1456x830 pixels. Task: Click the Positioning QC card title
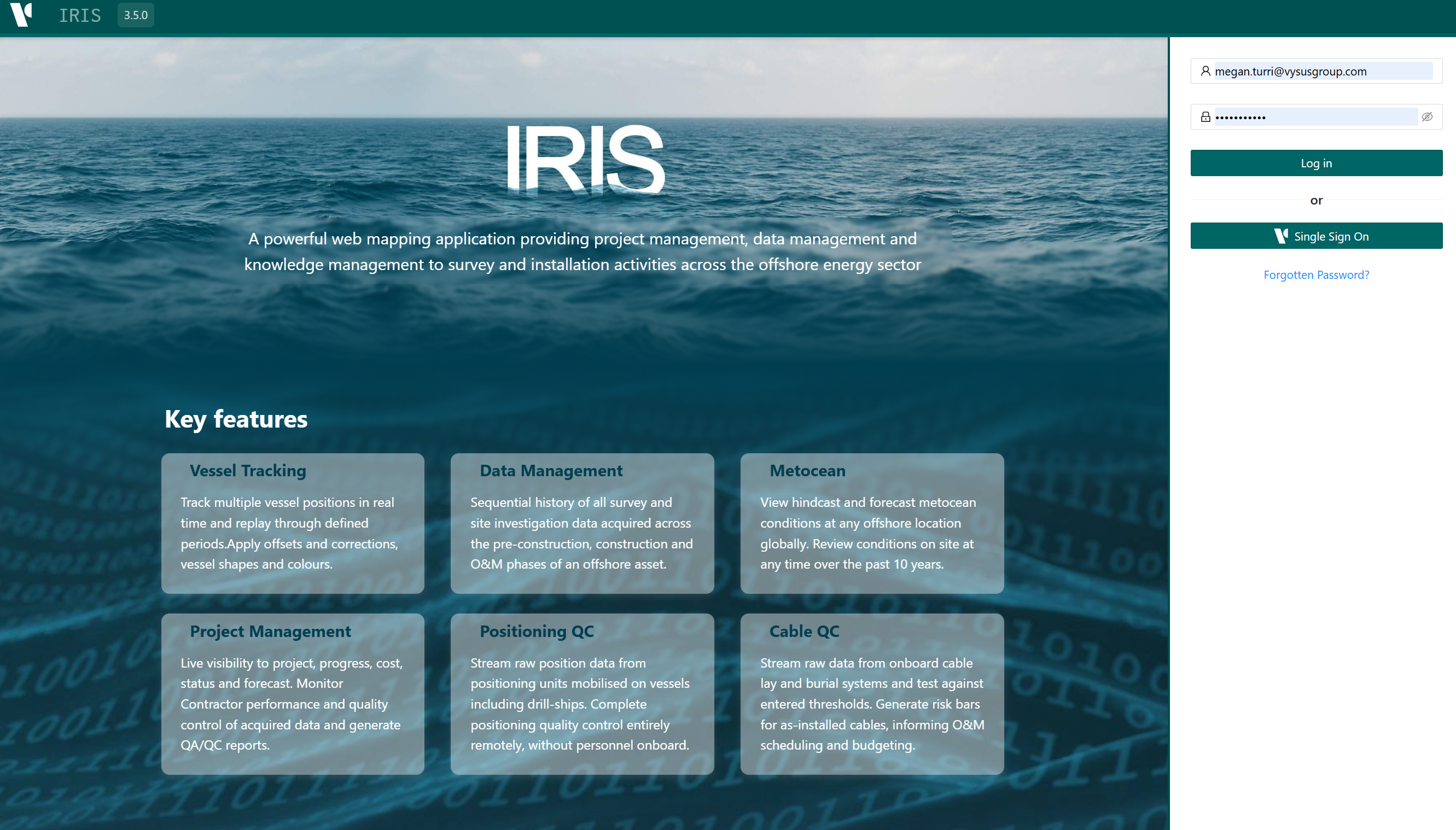537,632
